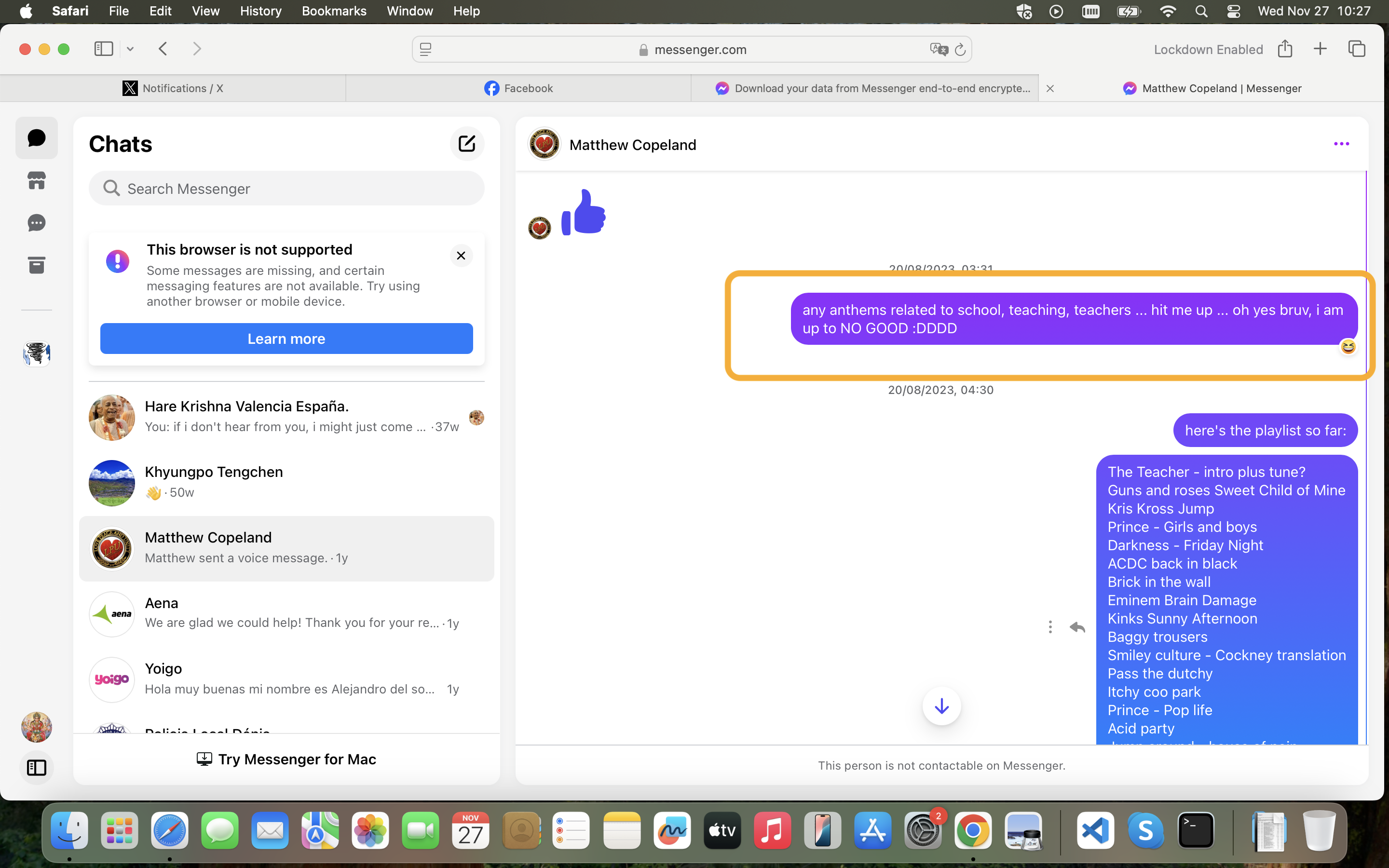Open Hare Krishna Valencia España chat
This screenshot has height=868, width=1389.
pos(286,417)
